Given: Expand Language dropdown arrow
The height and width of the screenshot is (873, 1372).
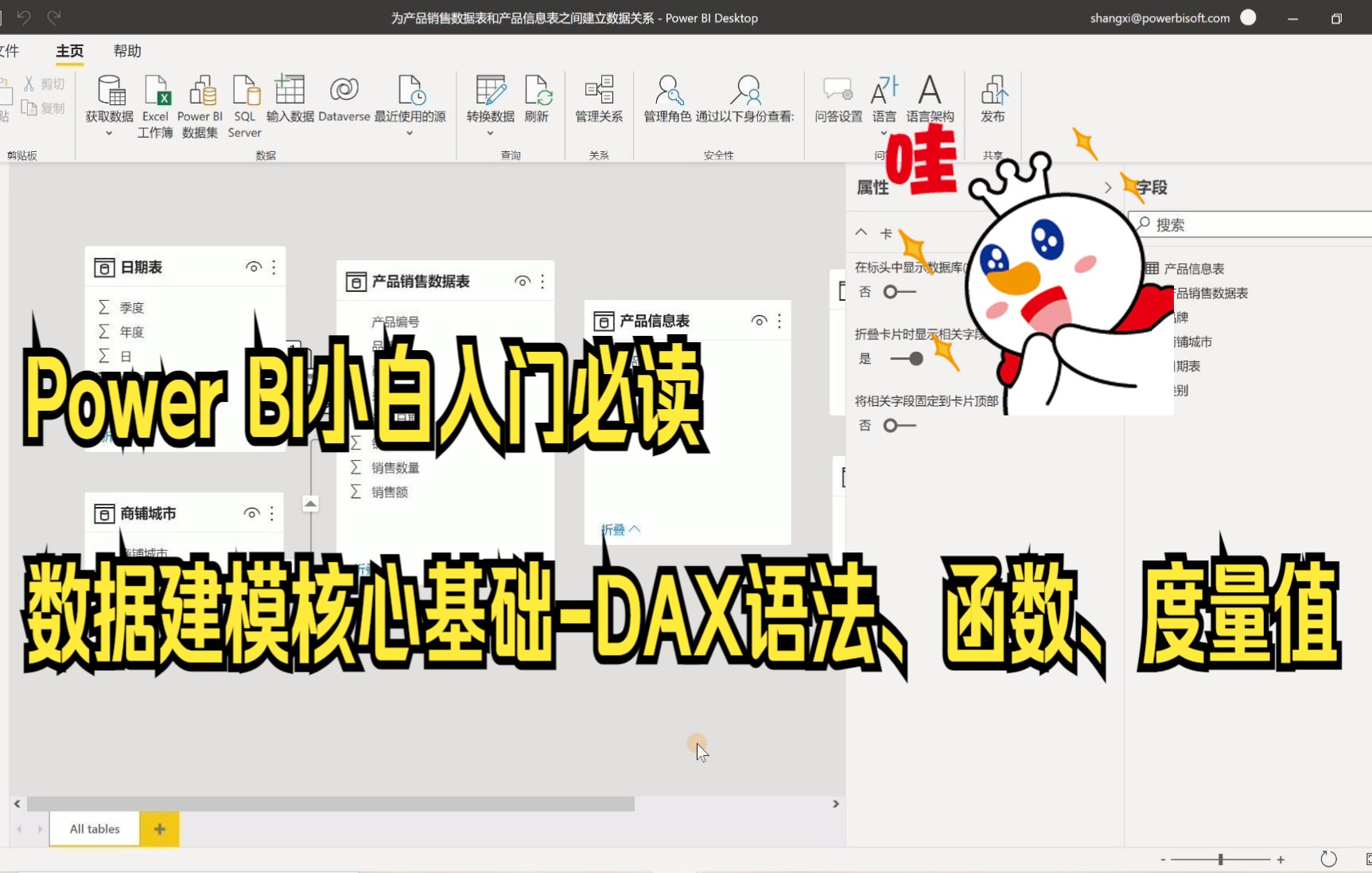Looking at the screenshot, I should tap(884, 134).
